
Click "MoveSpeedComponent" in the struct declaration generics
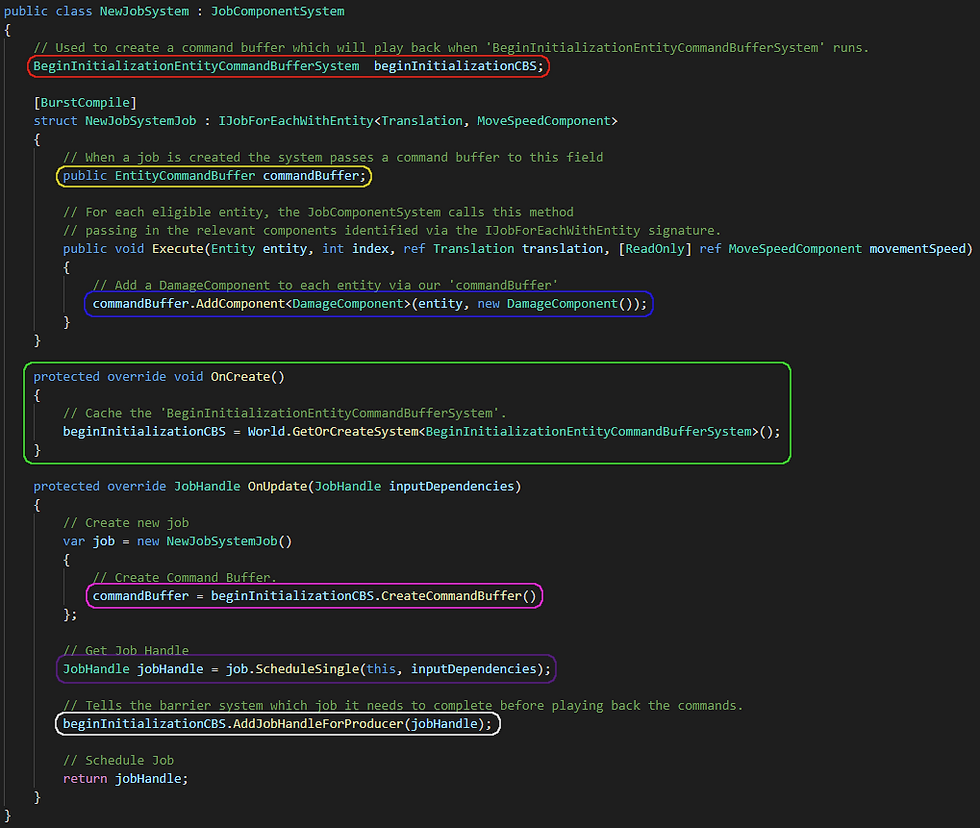[544, 121]
